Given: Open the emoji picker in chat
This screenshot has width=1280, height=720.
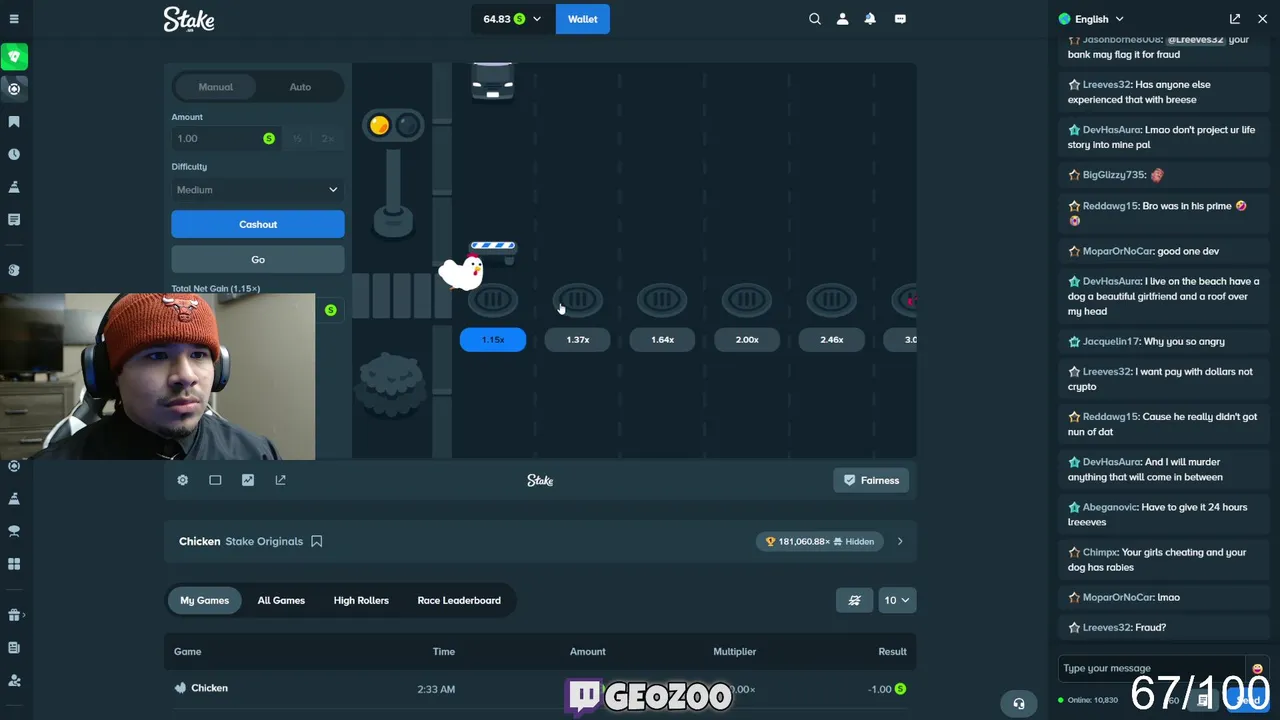Looking at the screenshot, I should (x=1257, y=668).
